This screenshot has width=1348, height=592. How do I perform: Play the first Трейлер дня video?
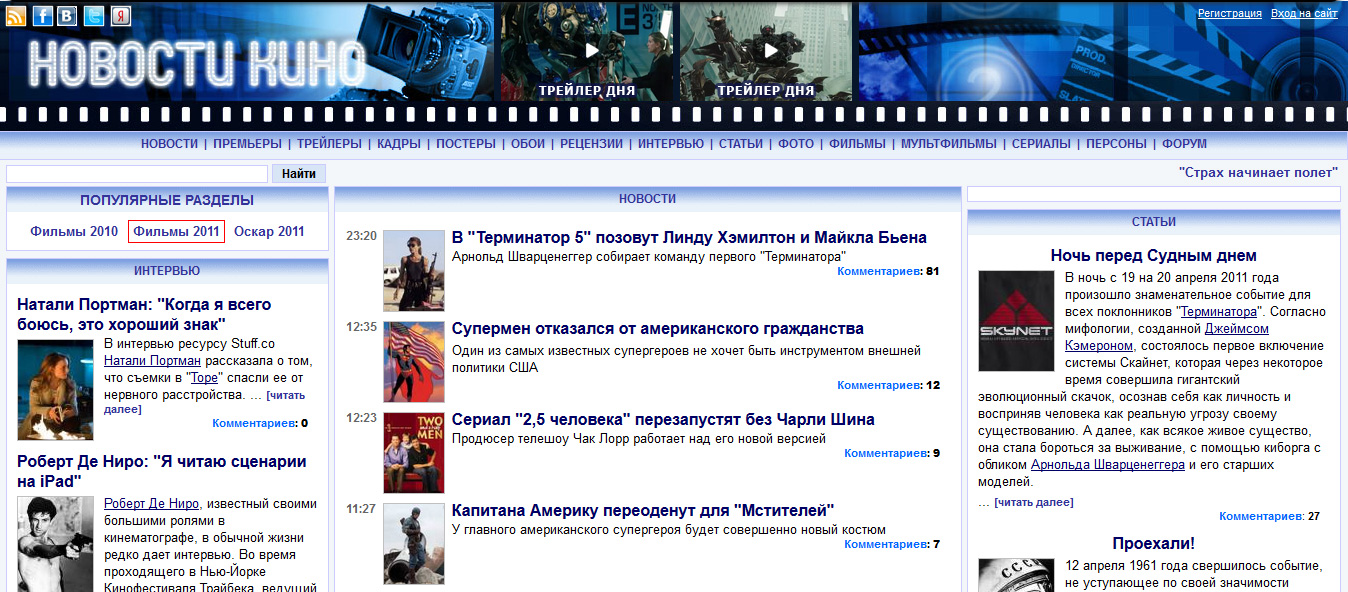click(x=587, y=50)
